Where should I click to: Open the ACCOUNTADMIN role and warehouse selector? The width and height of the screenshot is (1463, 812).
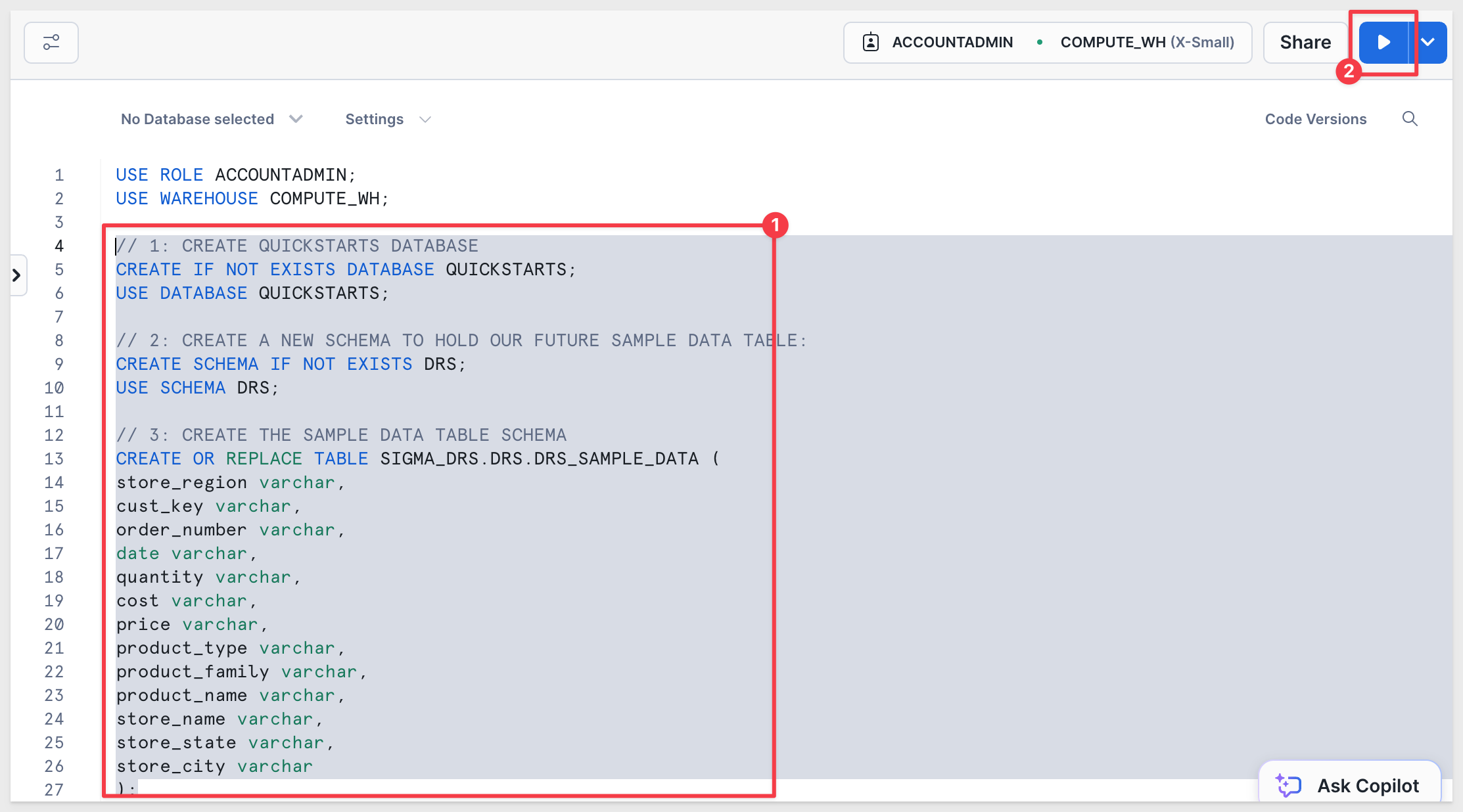tap(1048, 43)
